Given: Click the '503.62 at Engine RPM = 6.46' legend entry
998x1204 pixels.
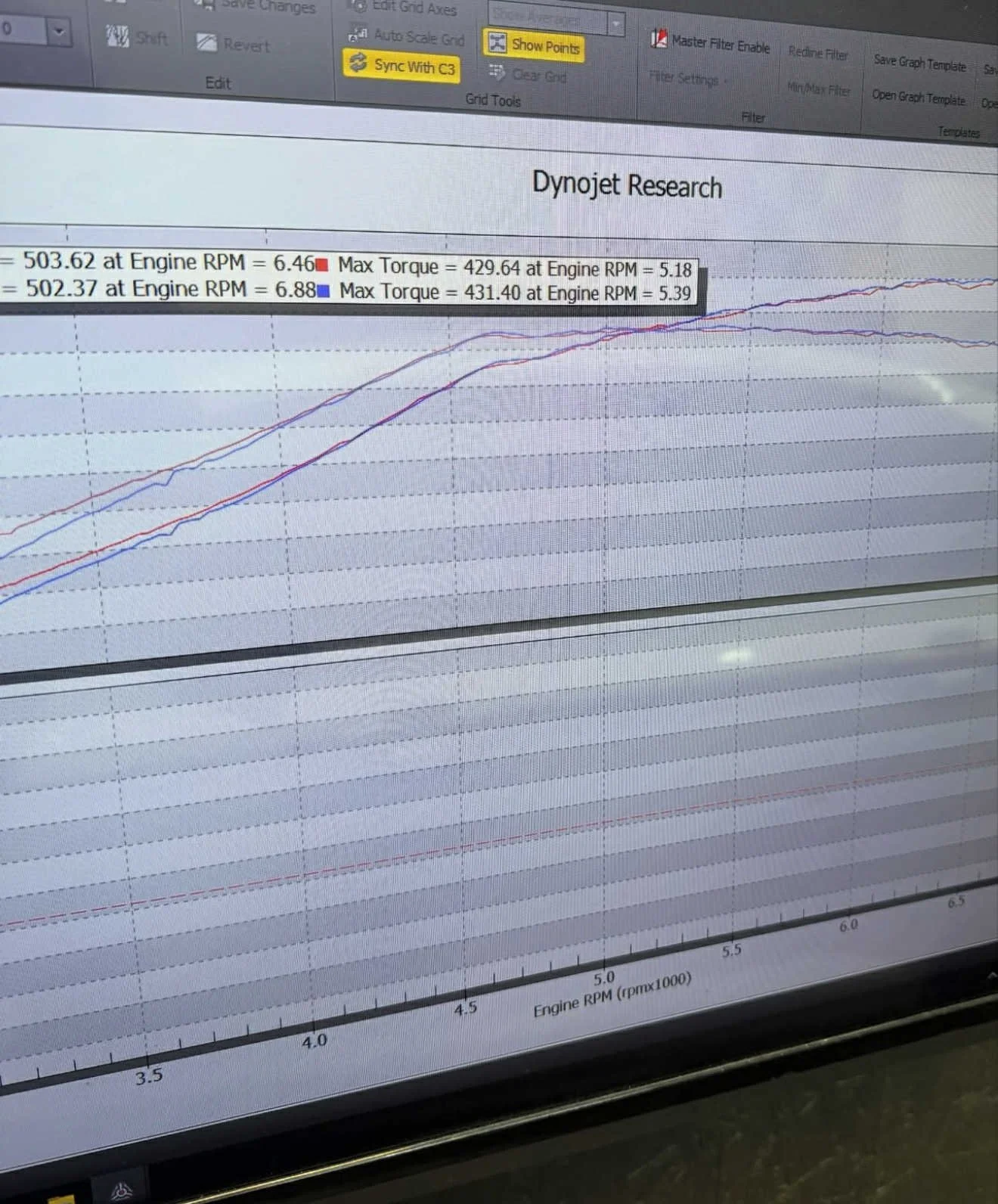Looking at the screenshot, I should (168, 262).
